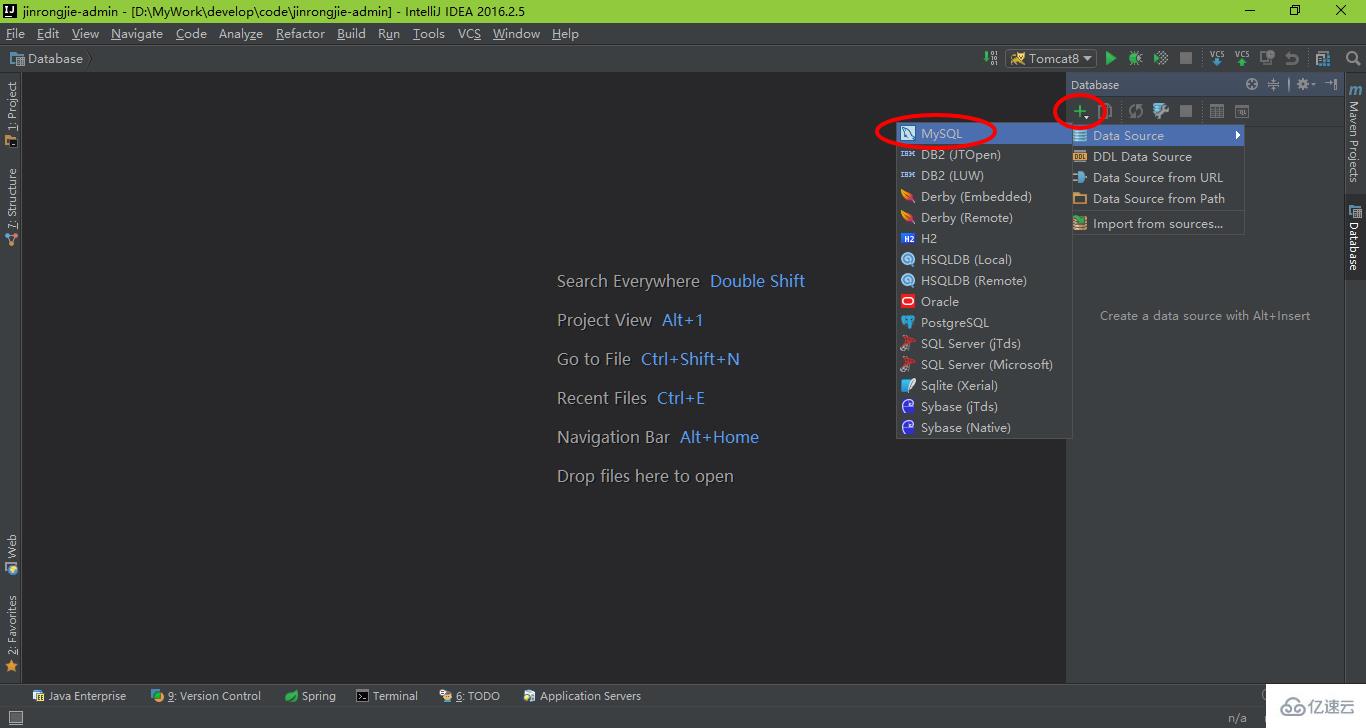Open the SQL console icon

pyautogui.click(x=1242, y=111)
